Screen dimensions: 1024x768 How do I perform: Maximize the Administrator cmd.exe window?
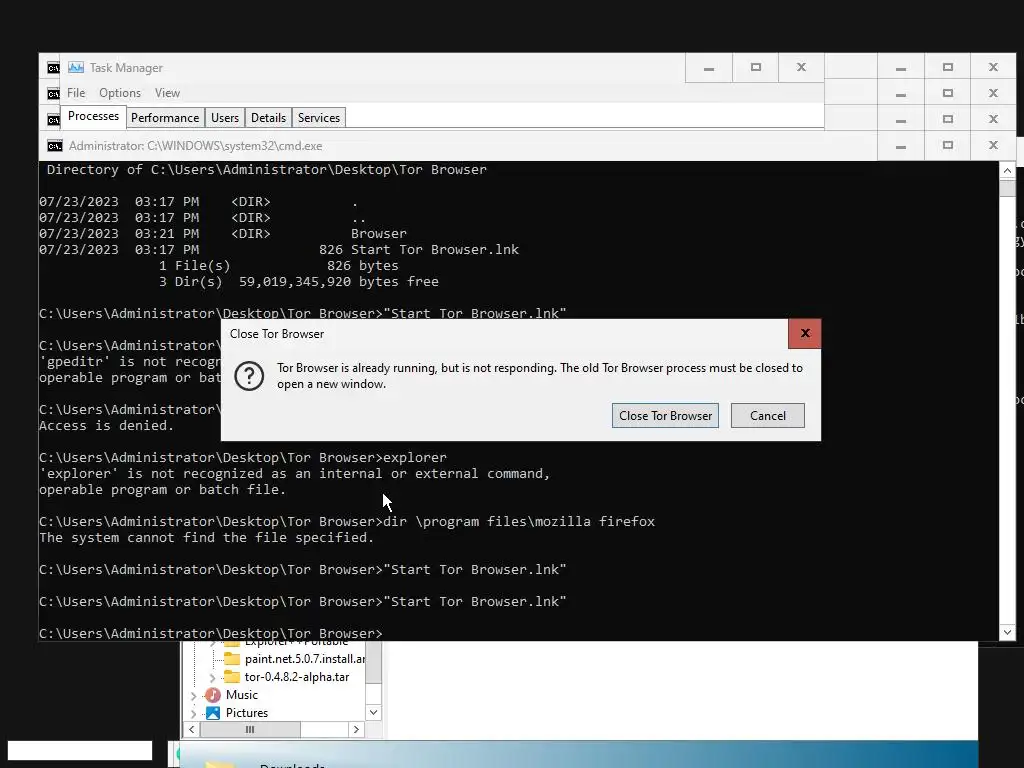click(x=948, y=145)
